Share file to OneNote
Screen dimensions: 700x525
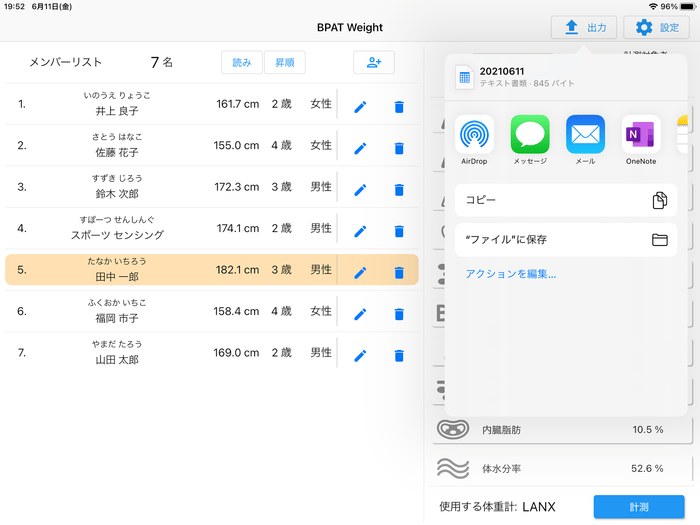point(641,135)
